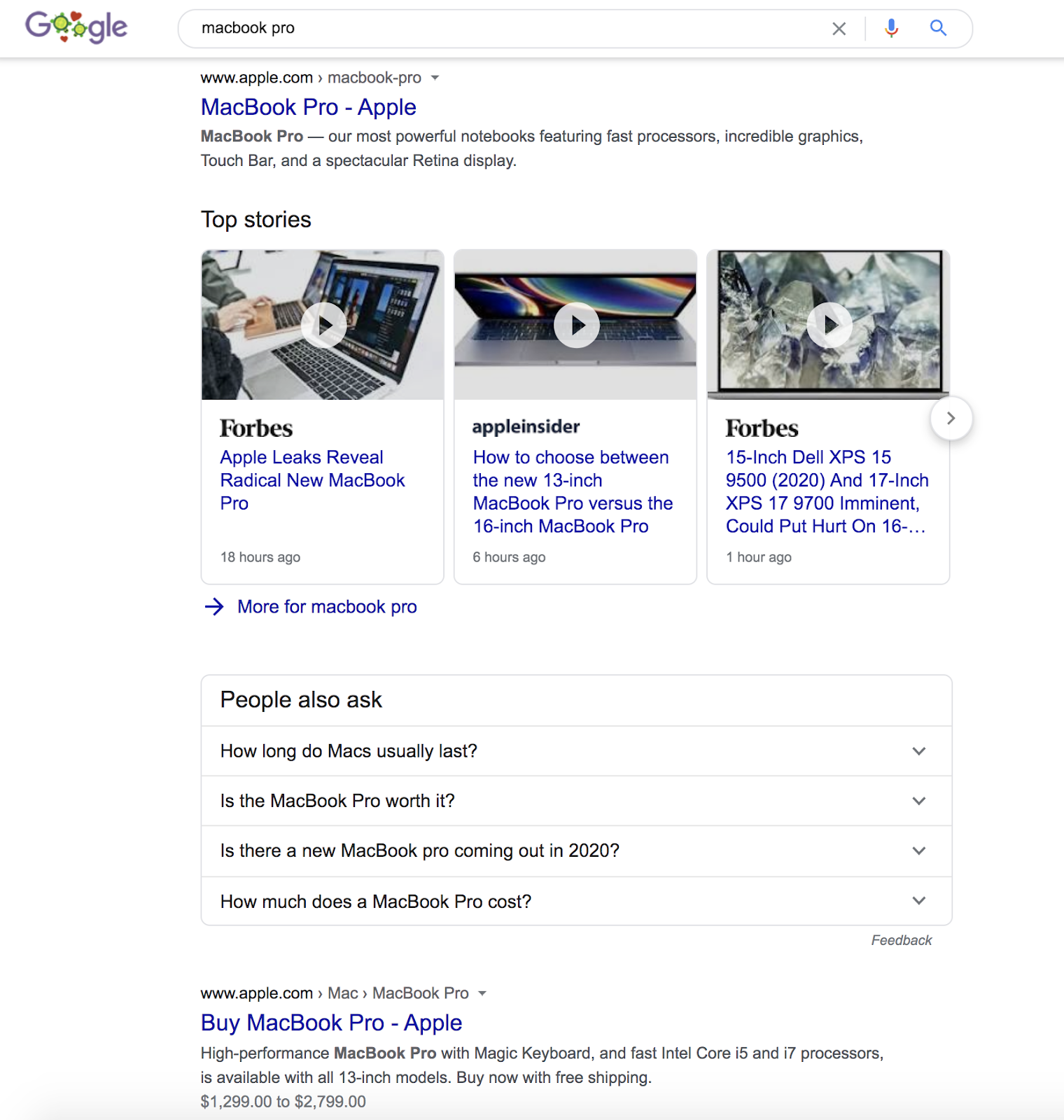
Task: Open breadcrumb dropdown on the Buy MacBook Pro result
Action: (482, 993)
